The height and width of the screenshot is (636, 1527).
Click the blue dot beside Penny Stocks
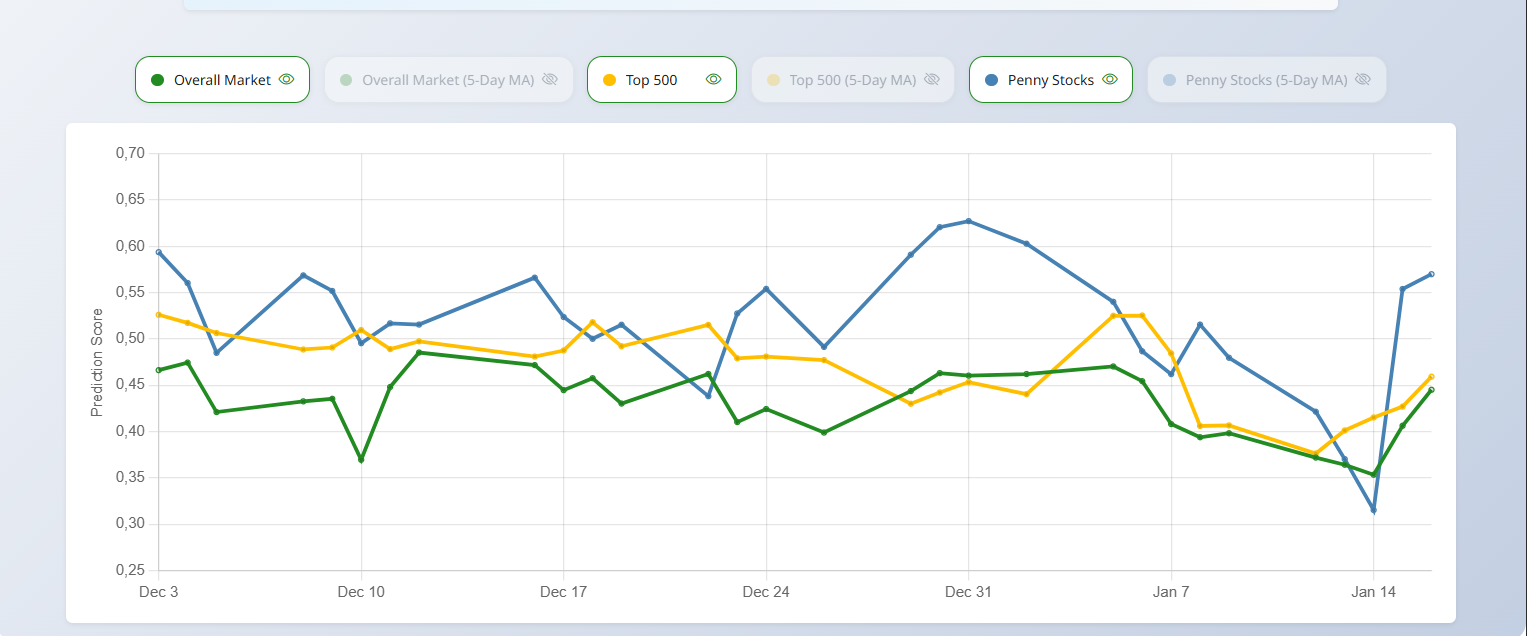pyautogui.click(x=992, y=79)
